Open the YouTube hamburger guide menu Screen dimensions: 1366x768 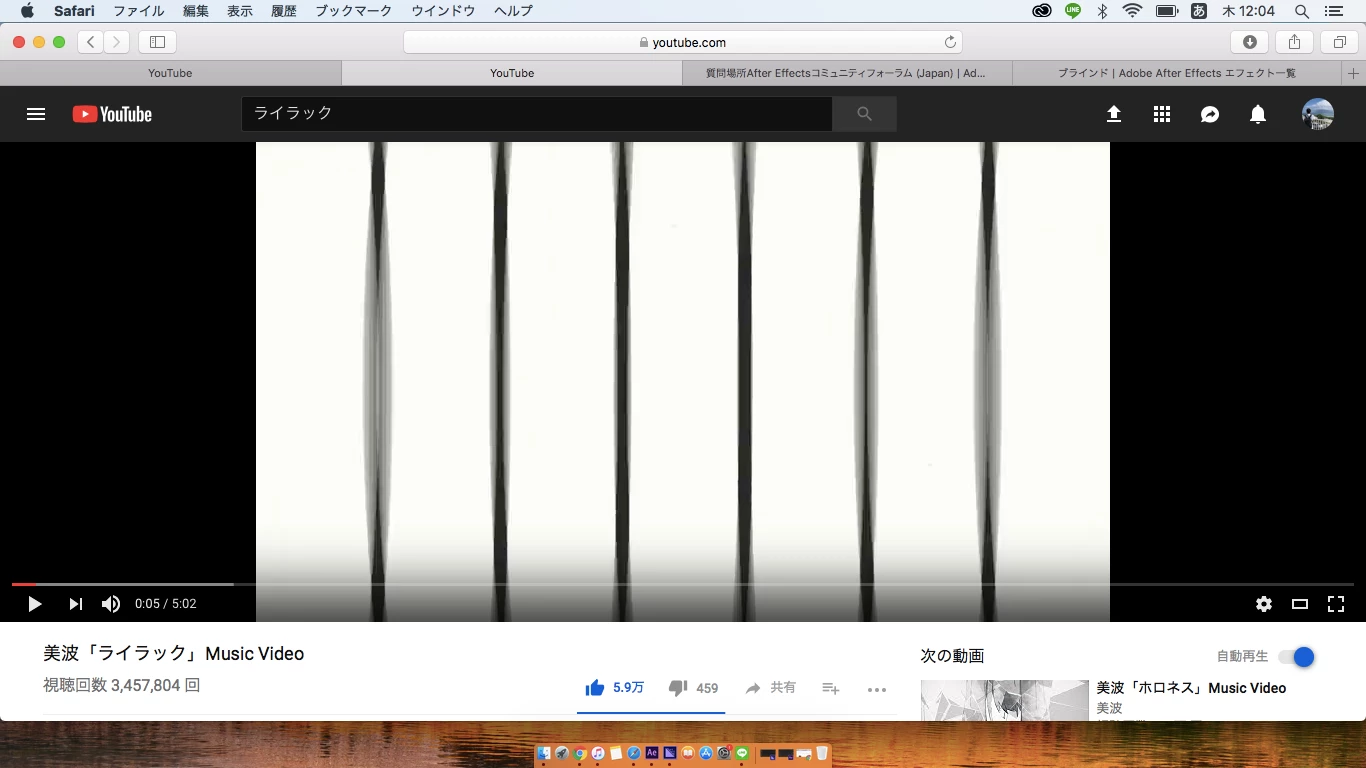[x=36, y=114]
